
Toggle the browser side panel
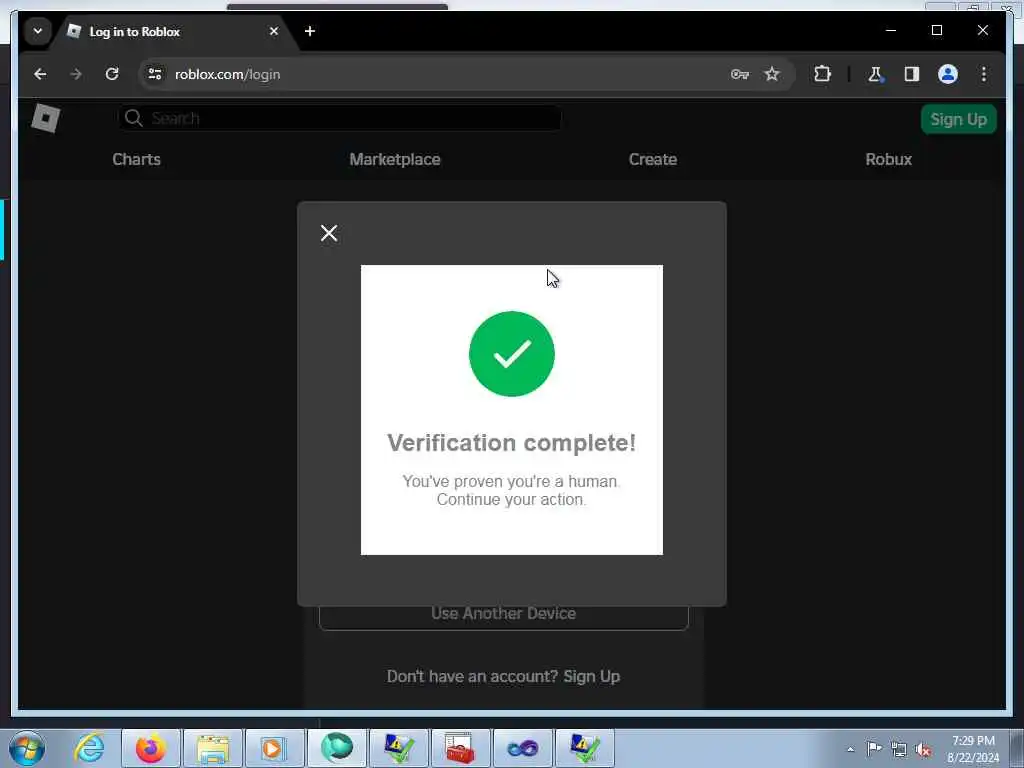coord(912,74)
